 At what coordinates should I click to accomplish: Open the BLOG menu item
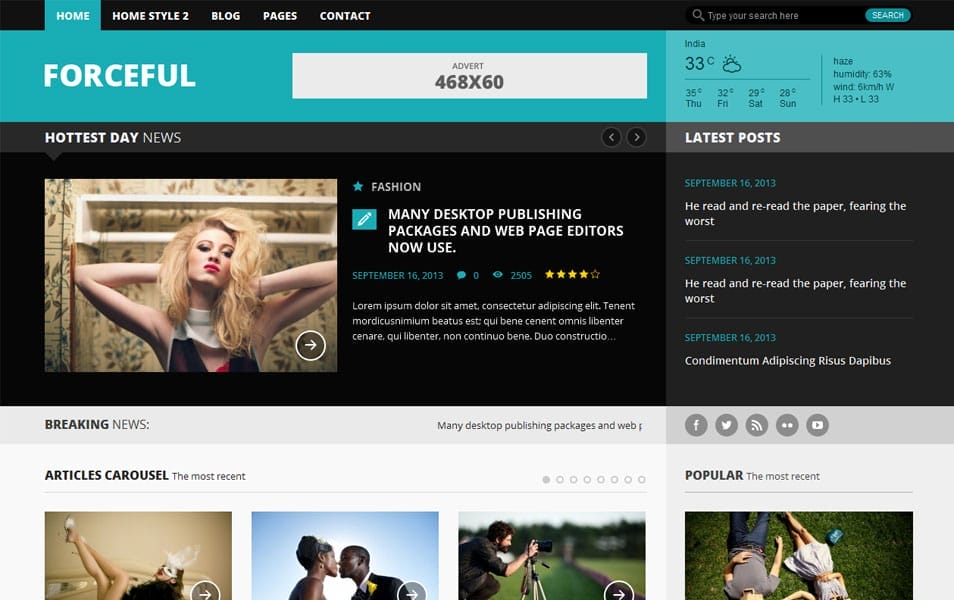tap(225, 15)
